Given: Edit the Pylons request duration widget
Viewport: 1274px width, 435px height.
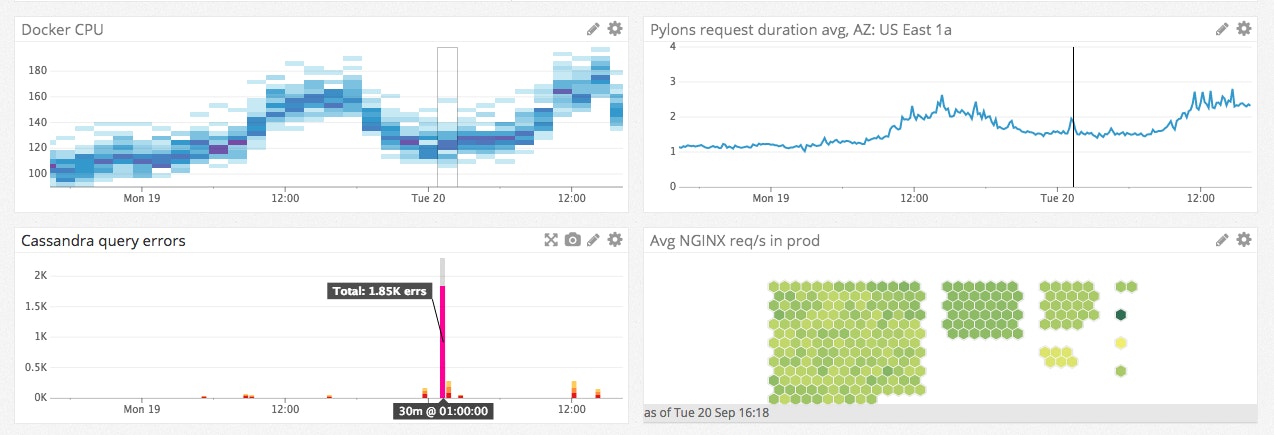Looking at the screenshot, I should click(x=1222, y=29).
